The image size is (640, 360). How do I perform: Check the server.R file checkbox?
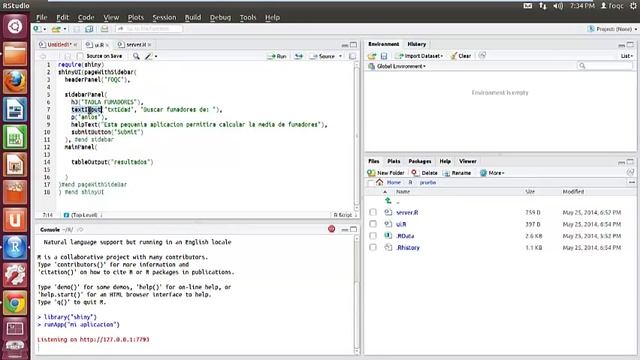pos(373,212)
